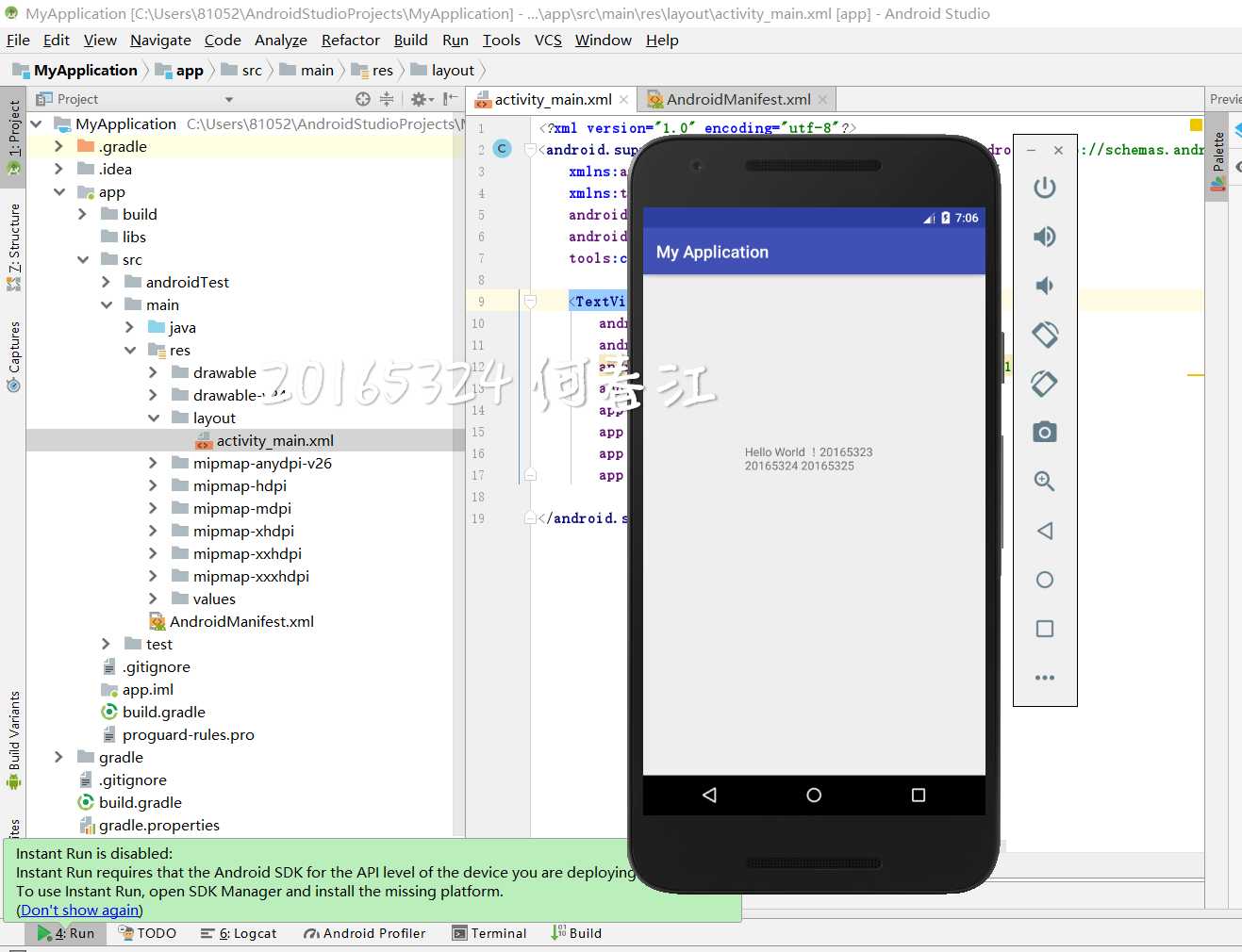Tap the Home button in phone navigation bar
Screen dimensions: 1242x952
pyautogui.click(x=814, y=796)
